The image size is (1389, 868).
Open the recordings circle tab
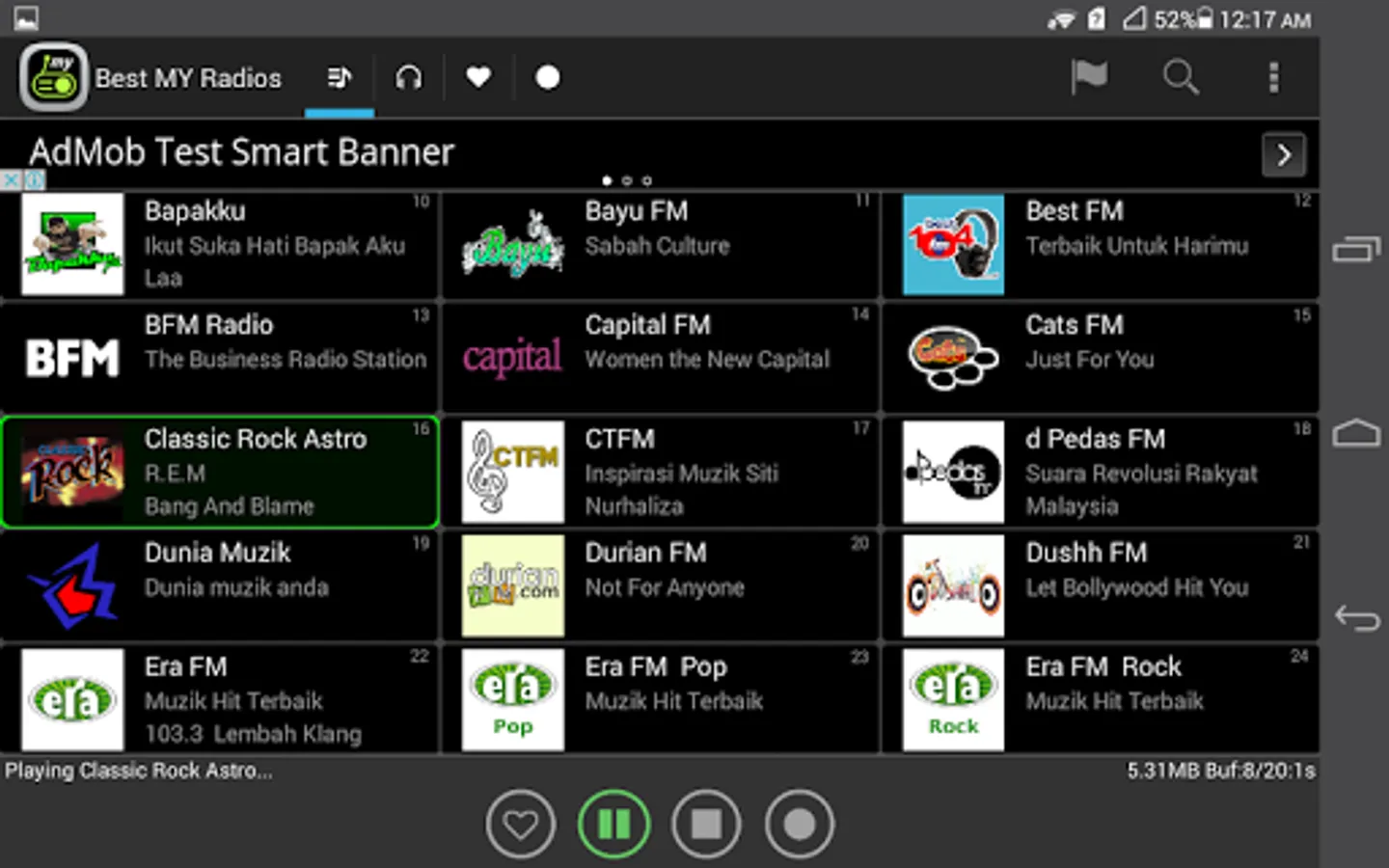[547, 77]
